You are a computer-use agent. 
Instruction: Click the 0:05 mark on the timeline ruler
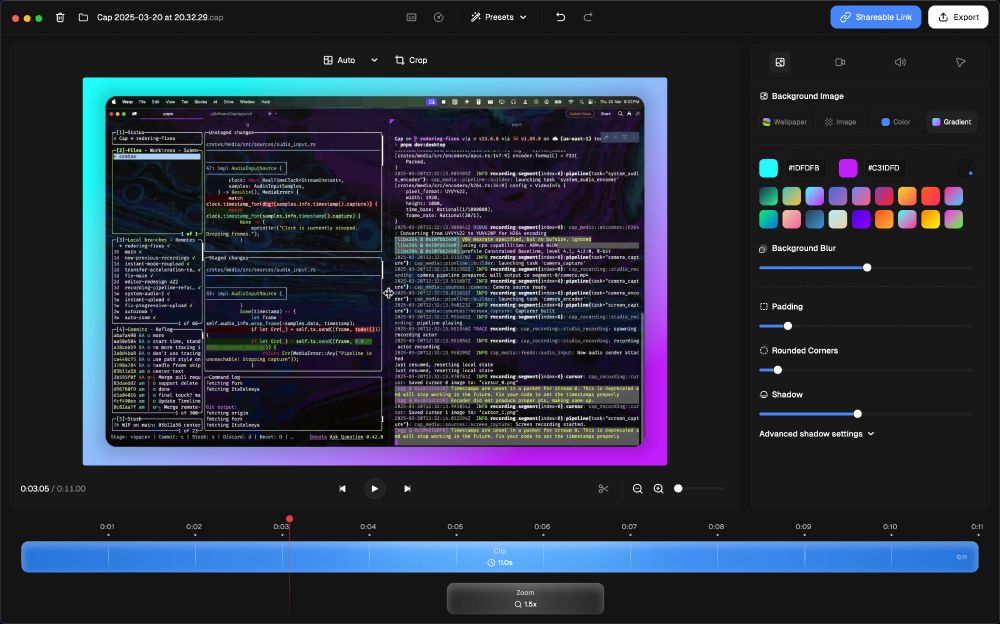tap(455, 527)
